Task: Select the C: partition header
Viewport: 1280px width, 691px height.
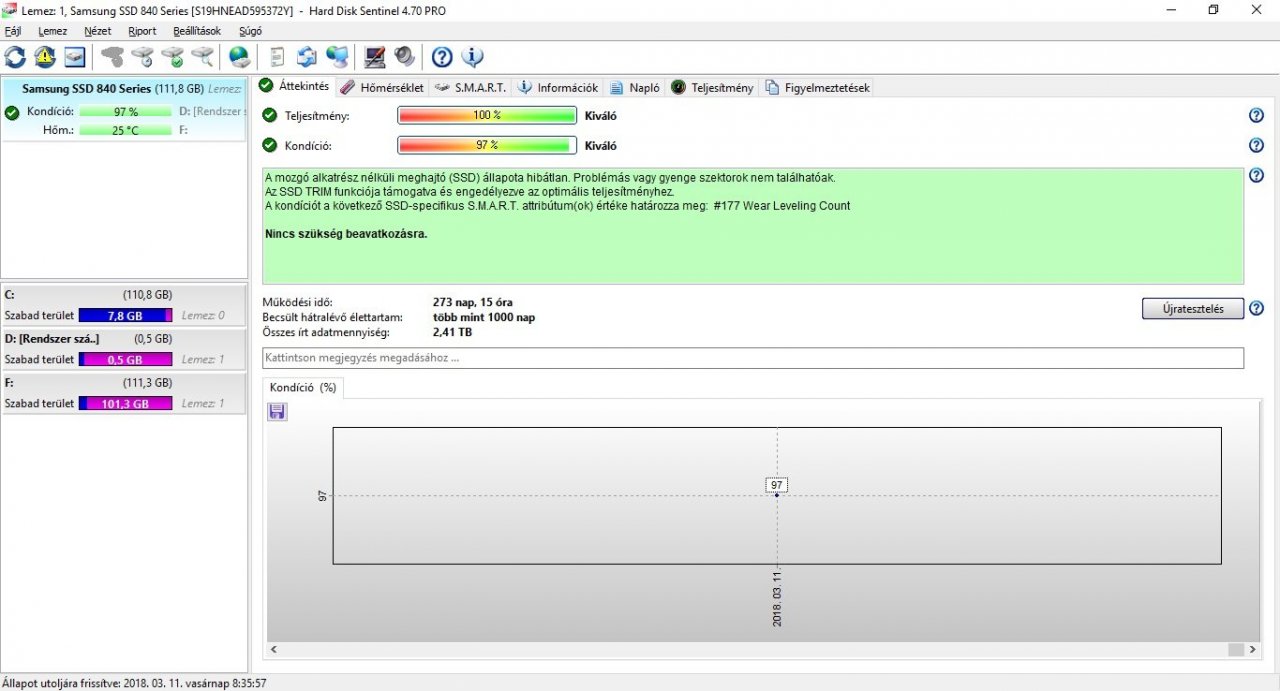Action: coord(124,295)
